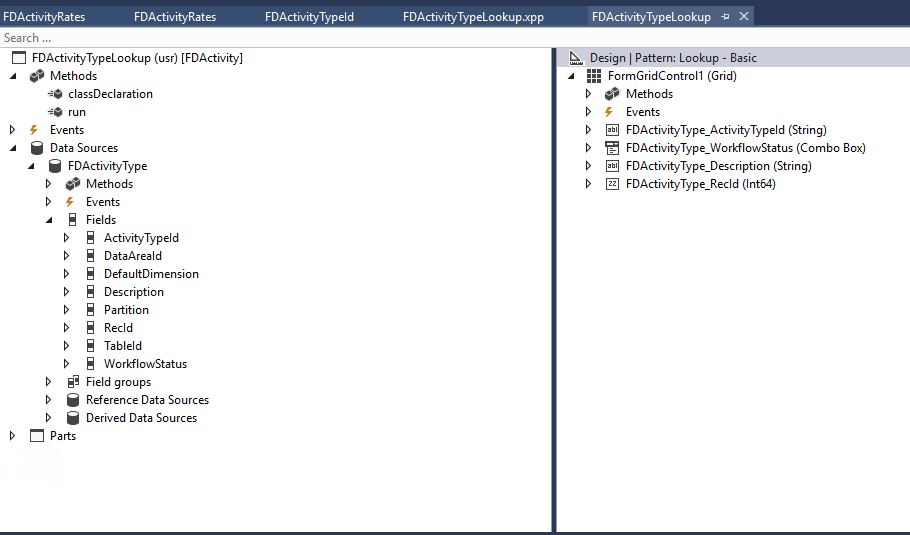Expand FDActivityType_Description (String) control

click(x=588, y=166)
